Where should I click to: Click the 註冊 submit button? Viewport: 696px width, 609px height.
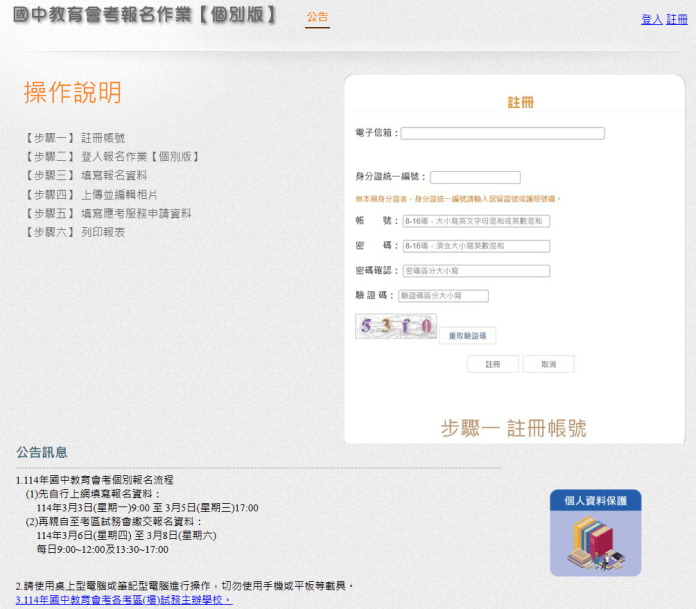pos(493,364)
